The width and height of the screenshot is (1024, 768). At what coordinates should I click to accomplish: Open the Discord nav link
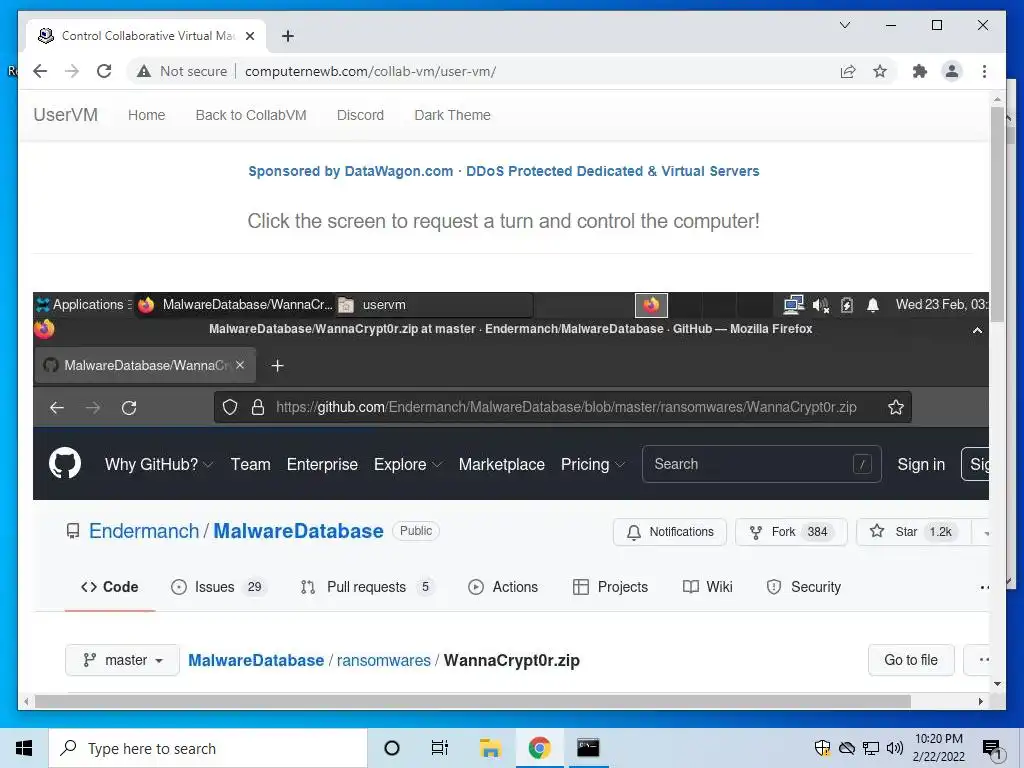tap(360, 115)
